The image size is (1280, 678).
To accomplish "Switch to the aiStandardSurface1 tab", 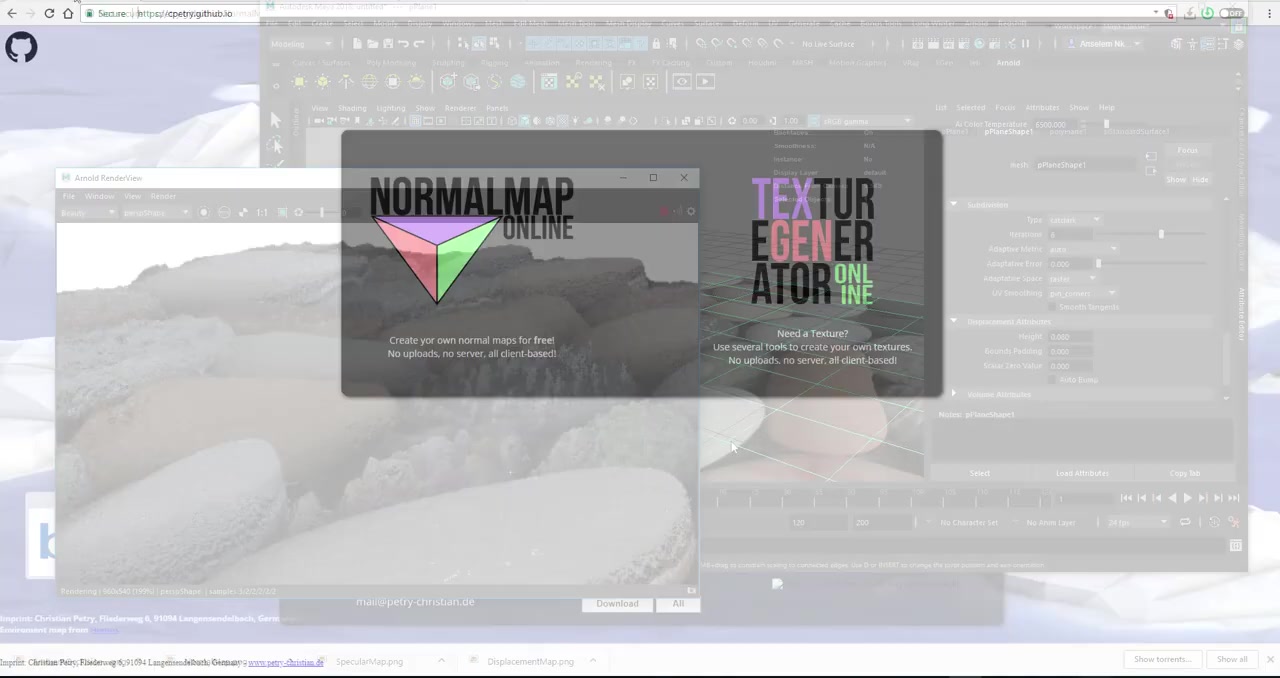I will 1137,132.
